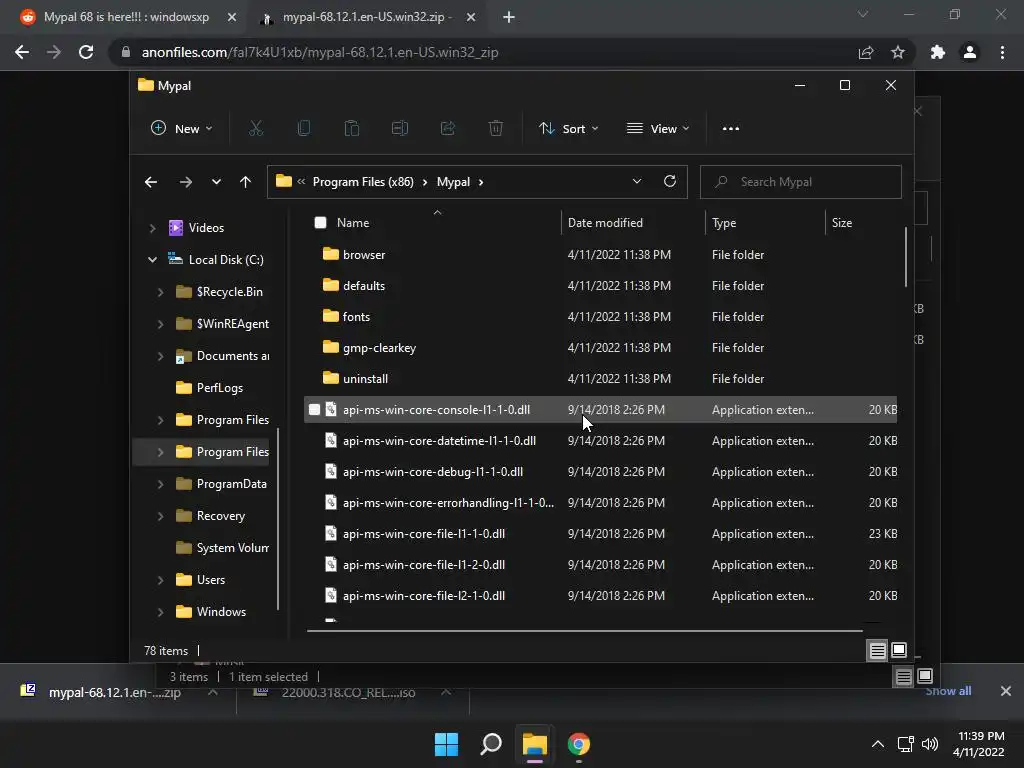1024x768 pixels.
Task: Open taskbar Search
Action: (x=491, y=744)
